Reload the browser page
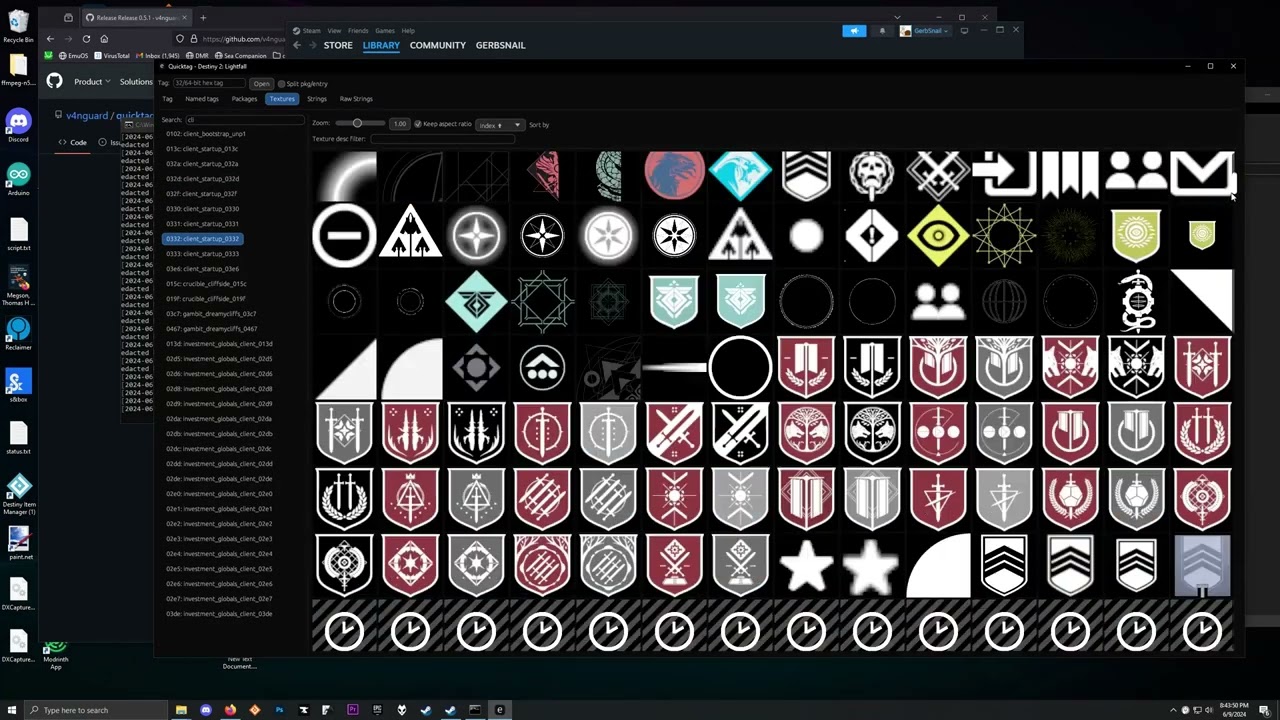Screen dimensions: 1280x720 click(86, 39)
